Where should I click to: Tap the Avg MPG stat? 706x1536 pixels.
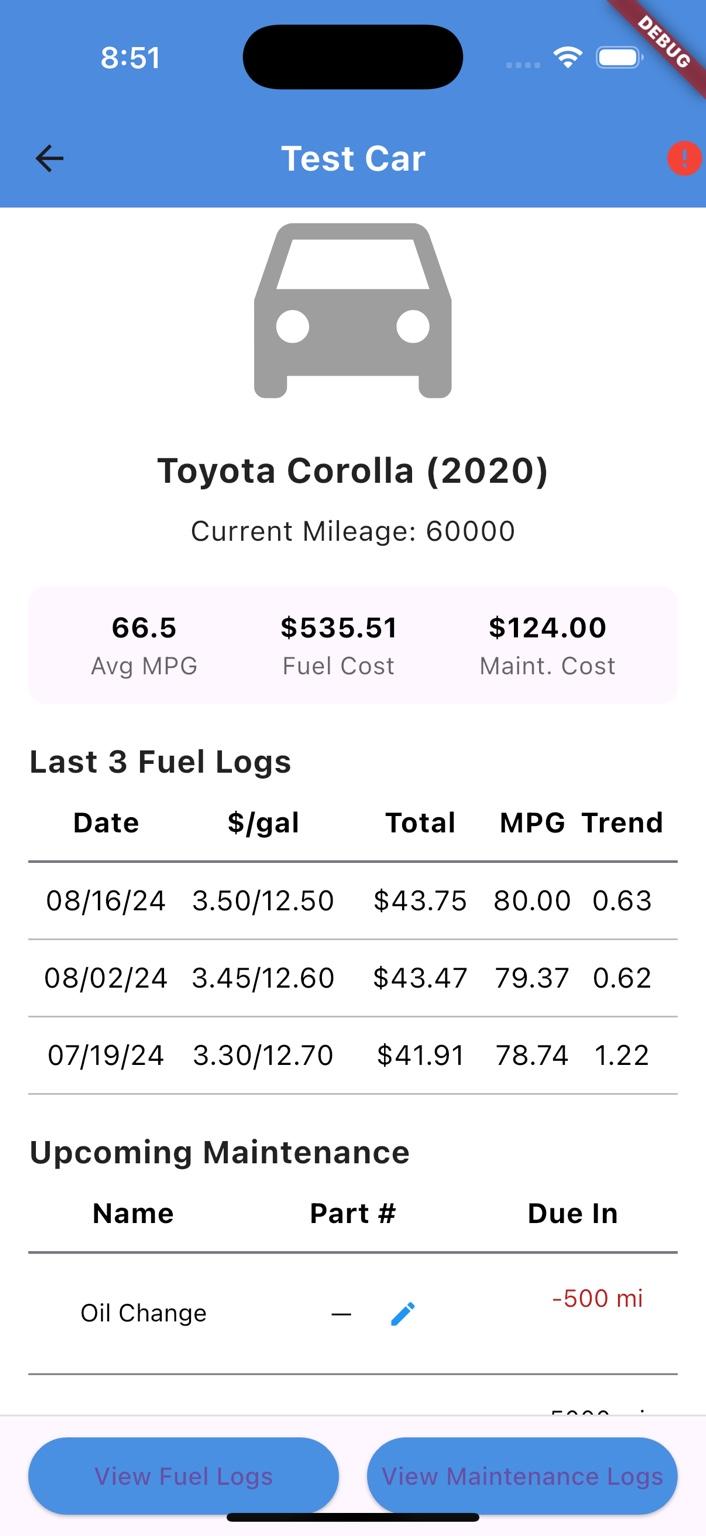pos(144,645)
